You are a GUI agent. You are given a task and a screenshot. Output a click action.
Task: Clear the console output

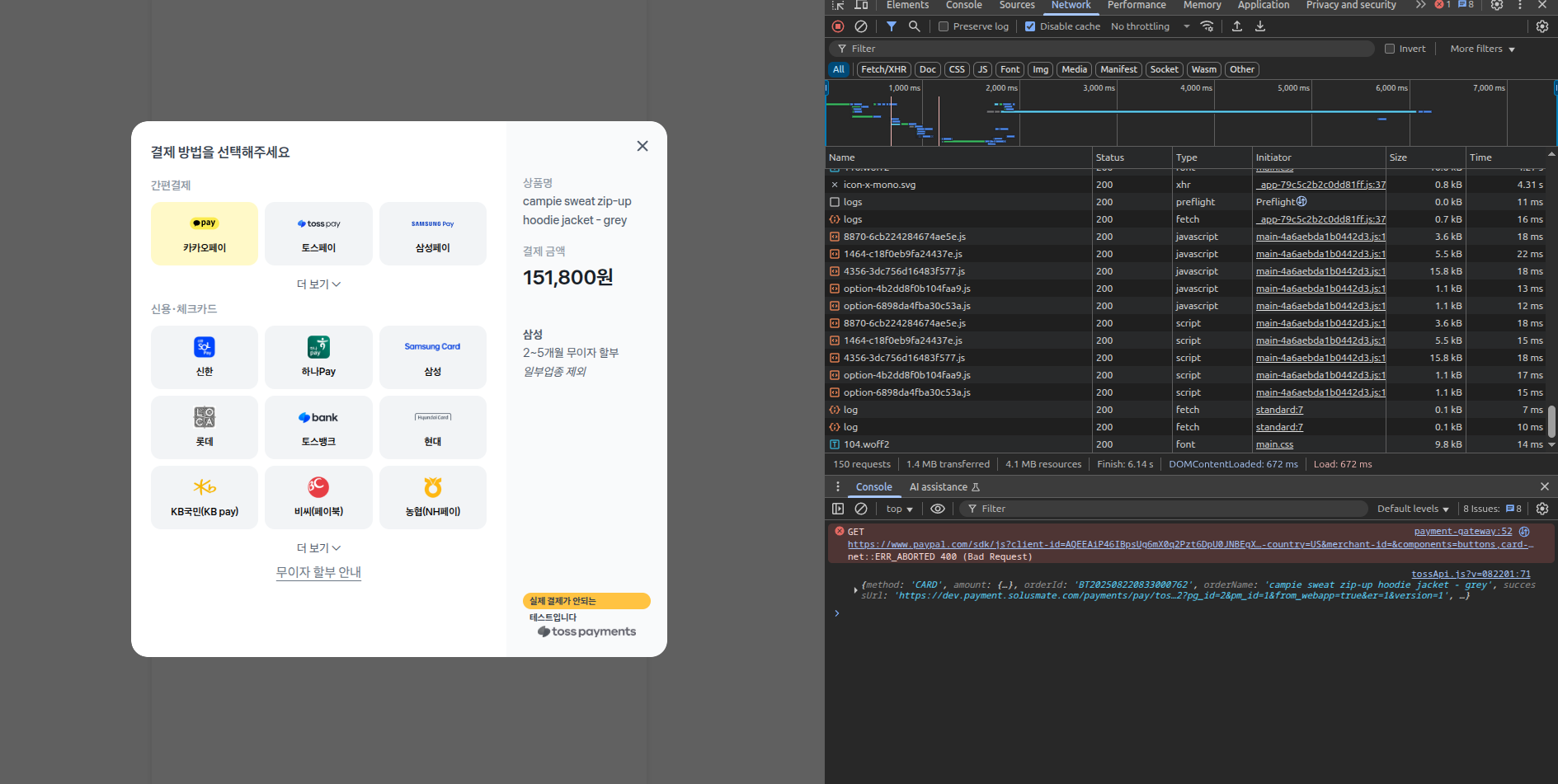[x=861, y=509]
